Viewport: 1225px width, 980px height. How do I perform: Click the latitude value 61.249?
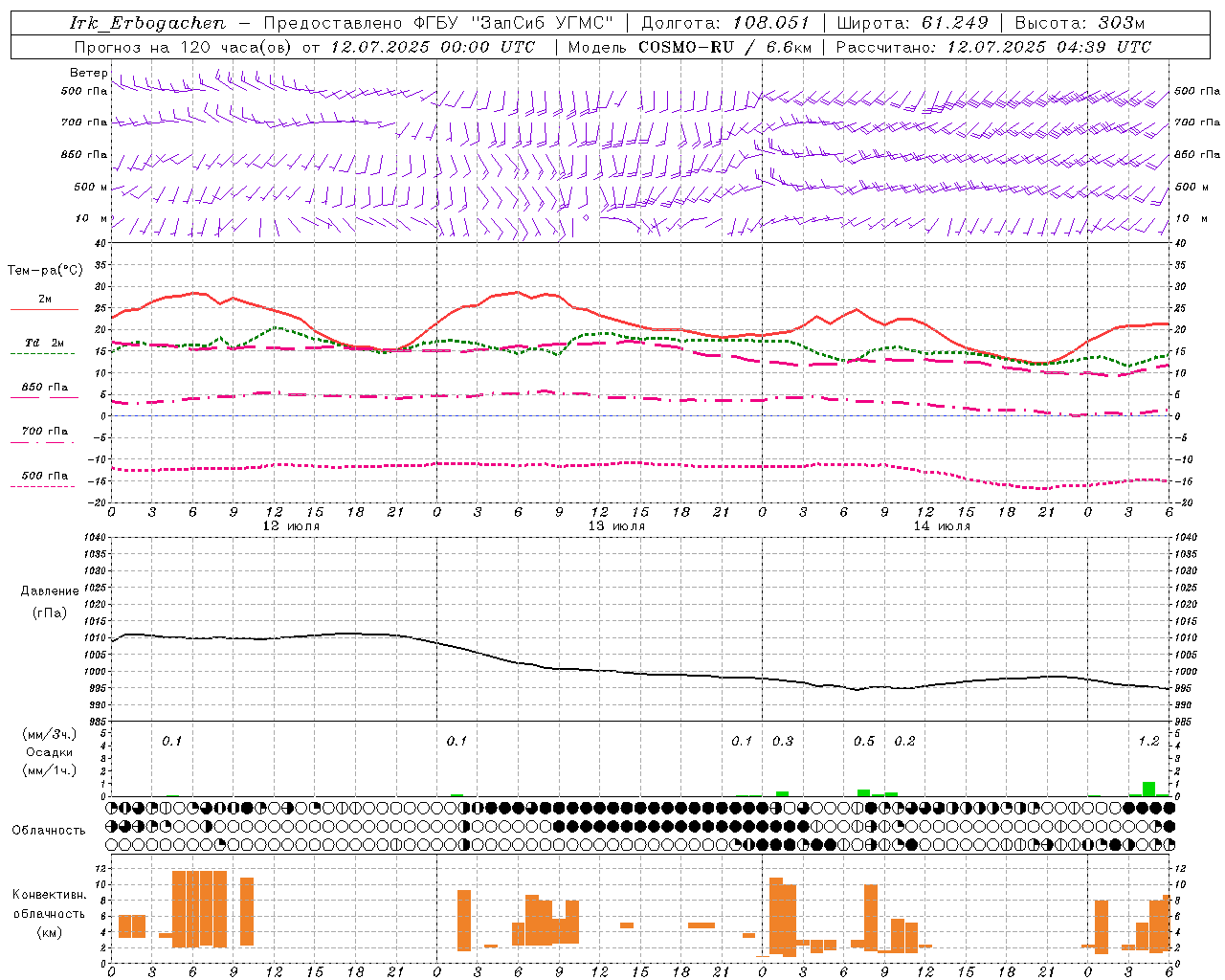click(955, 23)
